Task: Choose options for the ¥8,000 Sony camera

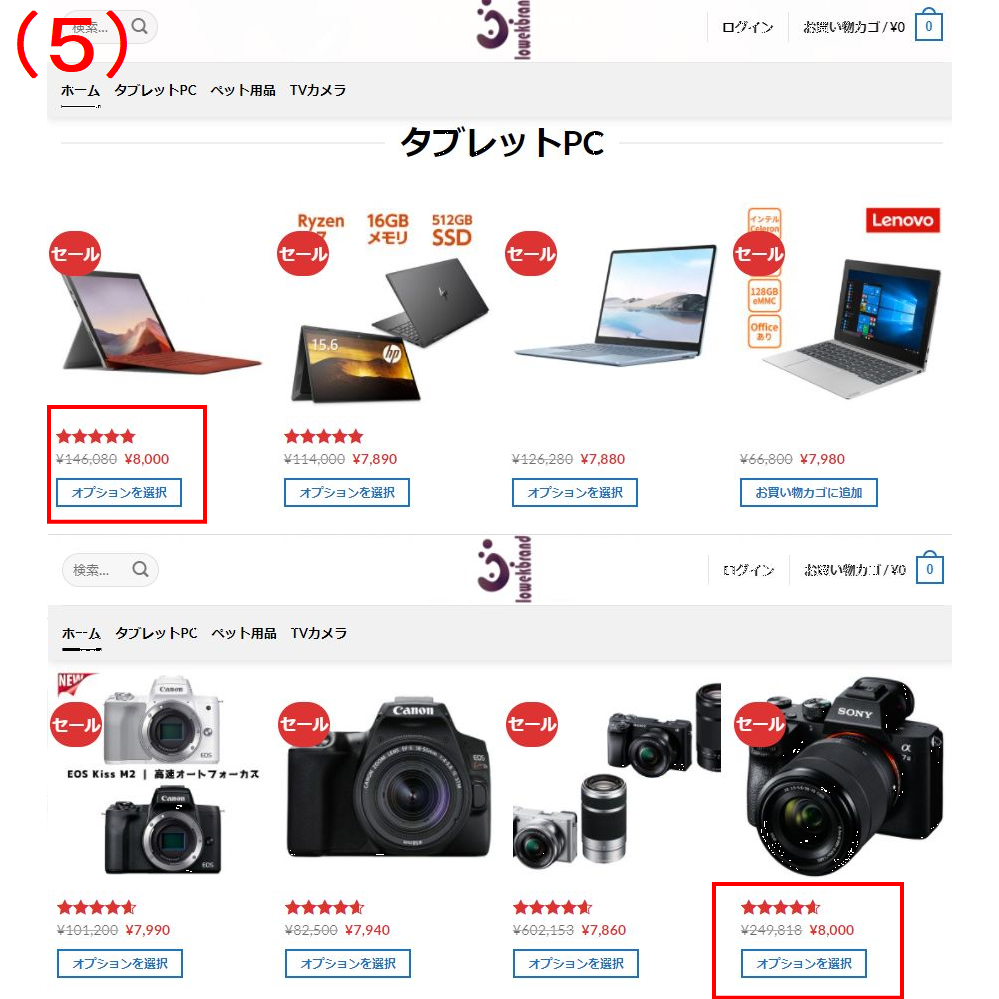Action: (804, 963)
